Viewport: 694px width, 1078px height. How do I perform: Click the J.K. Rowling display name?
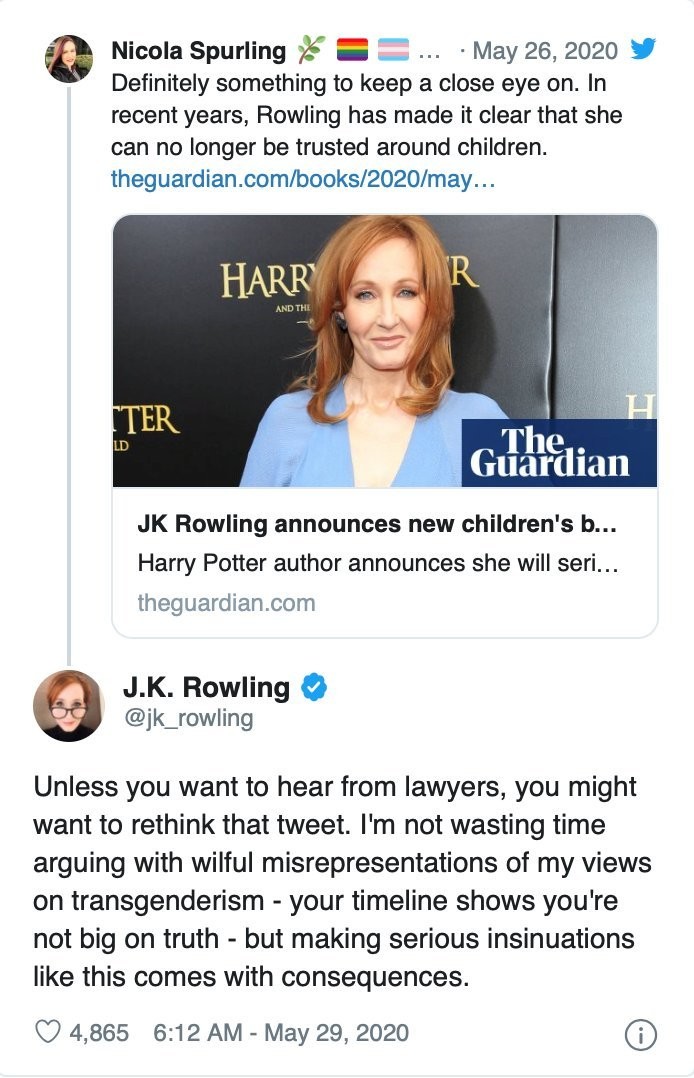pyautogui.click(x=206, y=687)
